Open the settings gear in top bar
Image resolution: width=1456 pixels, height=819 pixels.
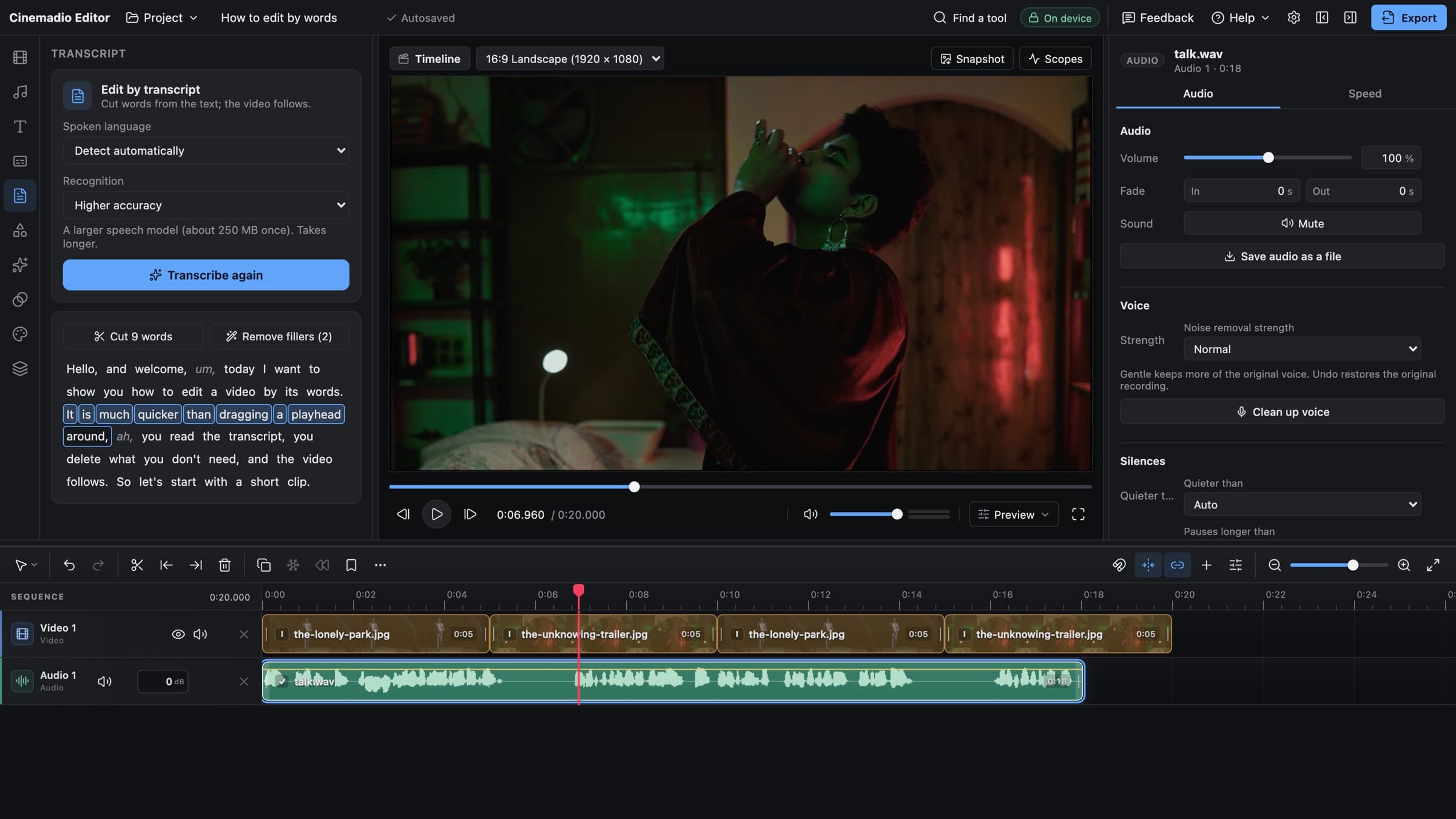click(1293, 18)
